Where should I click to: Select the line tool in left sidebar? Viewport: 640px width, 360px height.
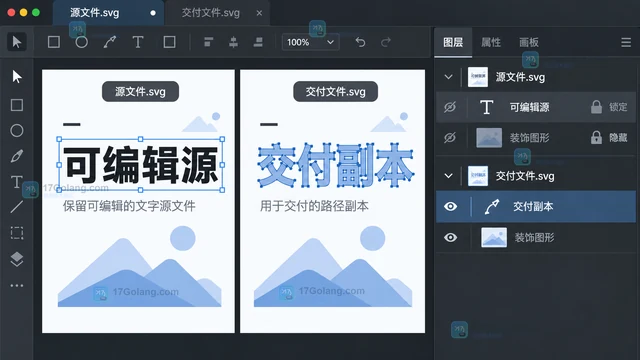pos(17,207)
